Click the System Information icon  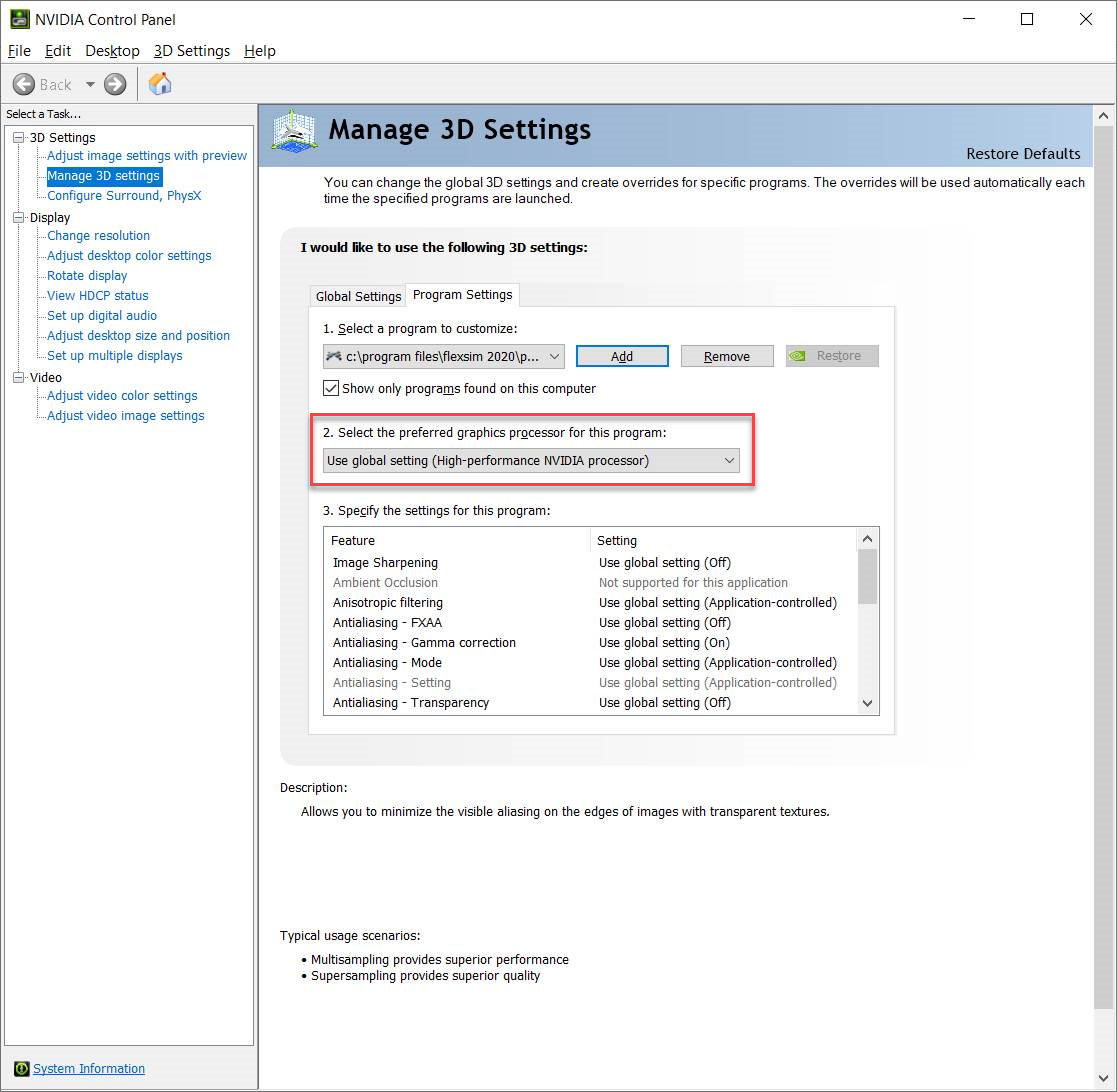click(x=21, y=1068)
